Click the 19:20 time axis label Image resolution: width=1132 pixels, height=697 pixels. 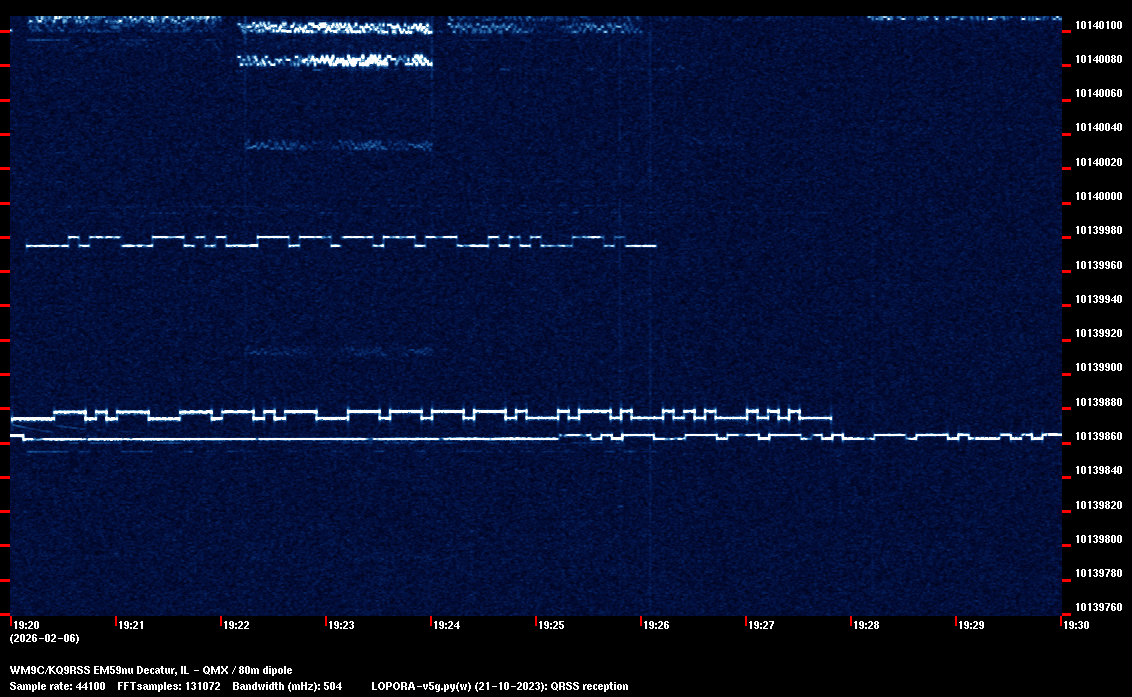click(26, 625)
